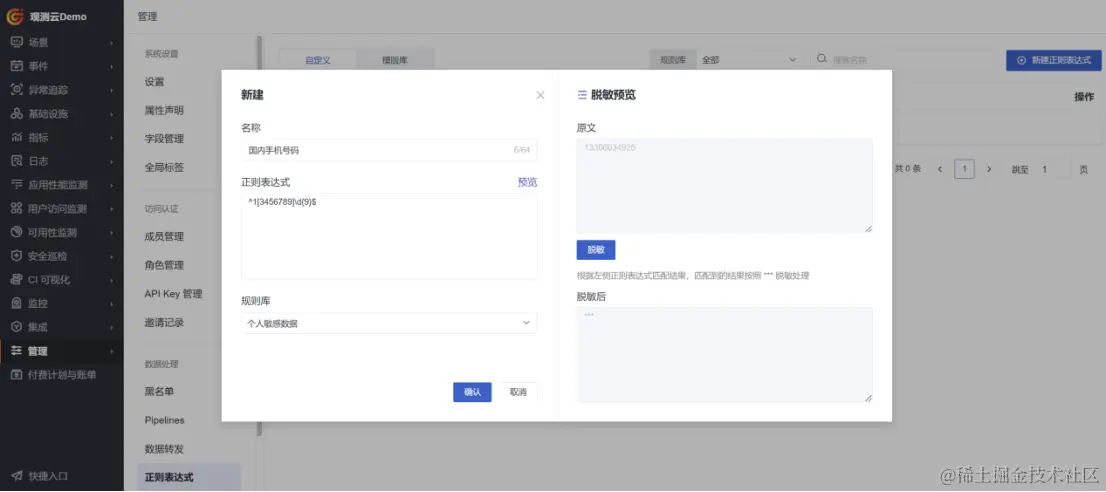Open the 日志 sidebar icon
1106x492 pixels.
point(17,161)
